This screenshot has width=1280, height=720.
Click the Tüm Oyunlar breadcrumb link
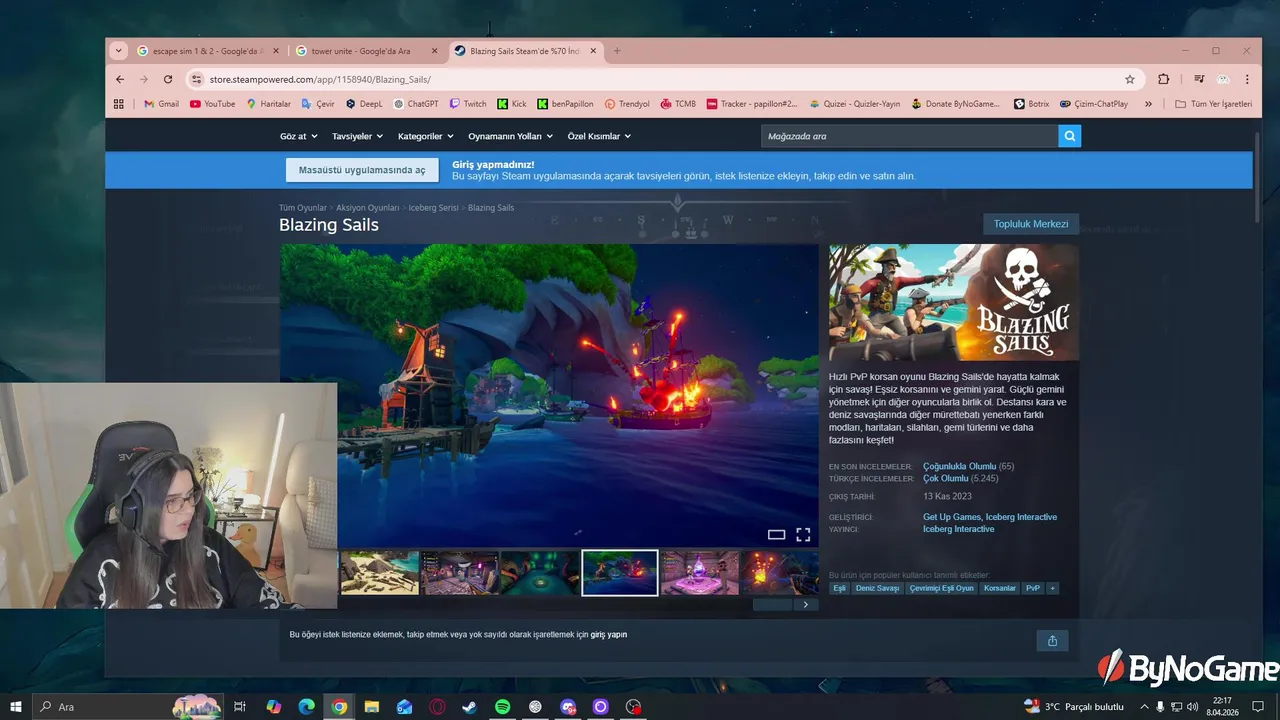(x=303, y=208)
